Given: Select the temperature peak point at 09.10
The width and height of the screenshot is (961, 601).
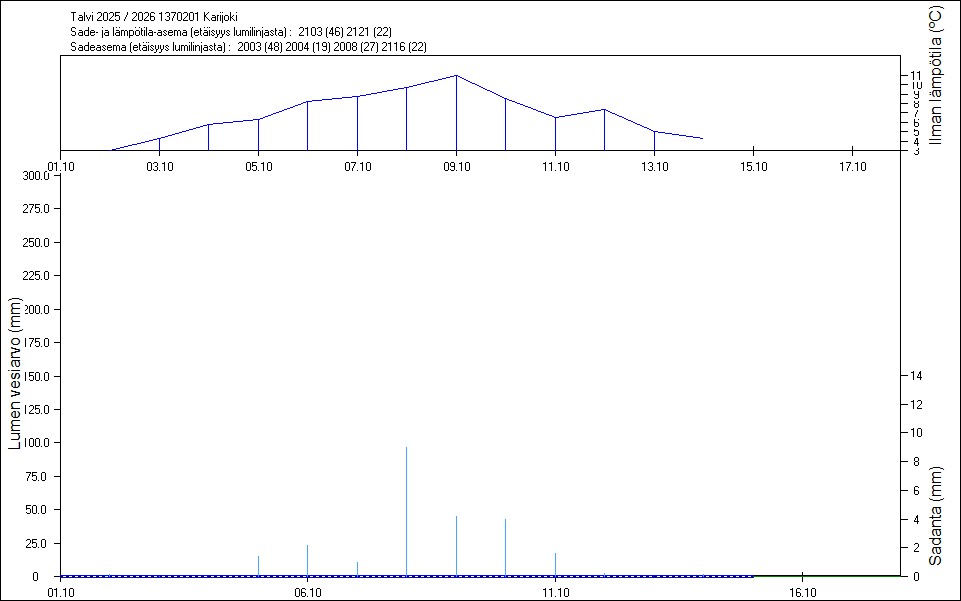Looking at the screenshot, I should coord(456,76).
